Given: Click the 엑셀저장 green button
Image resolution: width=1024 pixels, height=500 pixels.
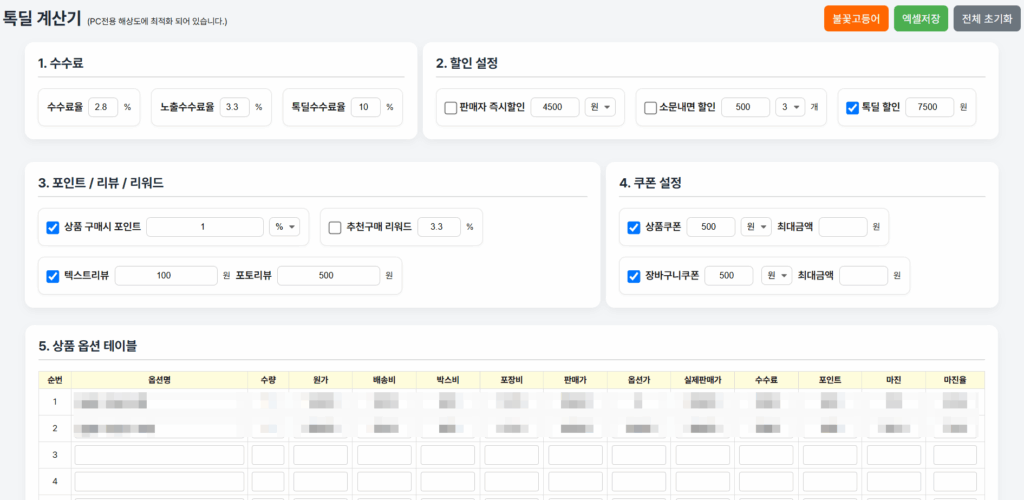Looking at the screenshot, I should coord(921,18).
